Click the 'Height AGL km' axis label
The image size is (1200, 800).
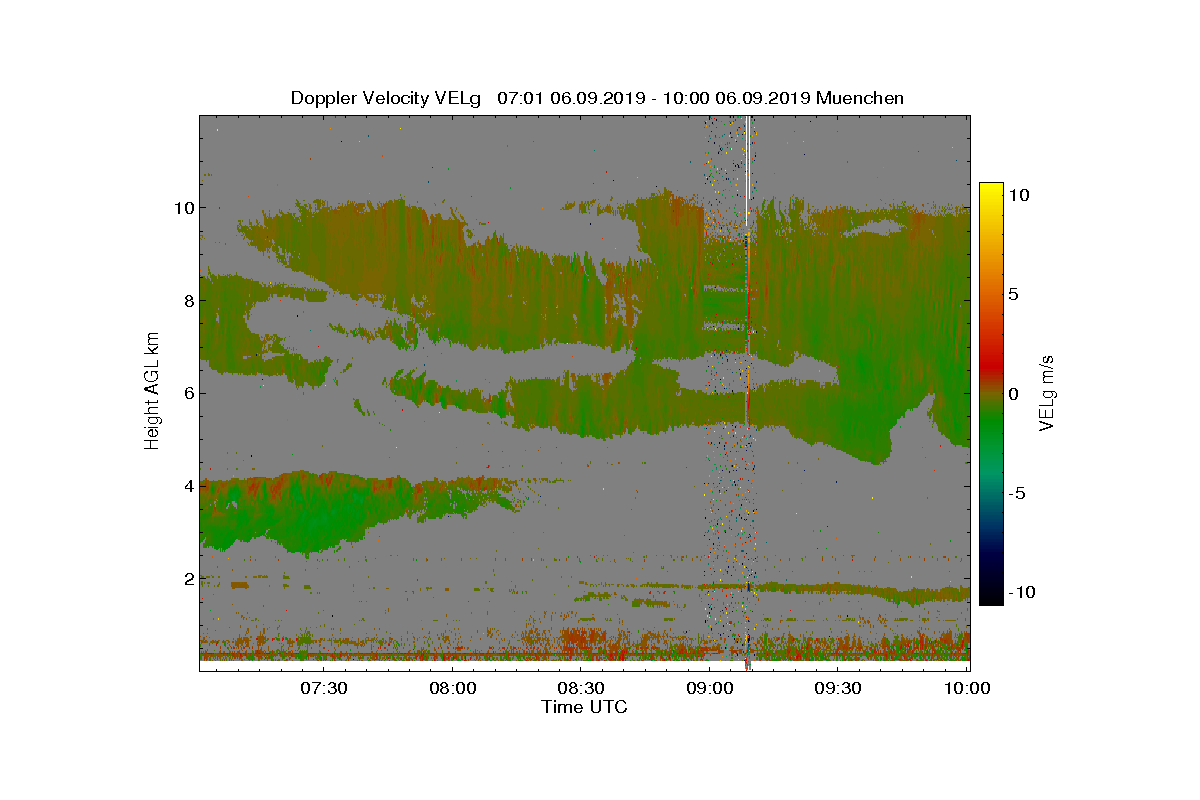pos(152,391)
